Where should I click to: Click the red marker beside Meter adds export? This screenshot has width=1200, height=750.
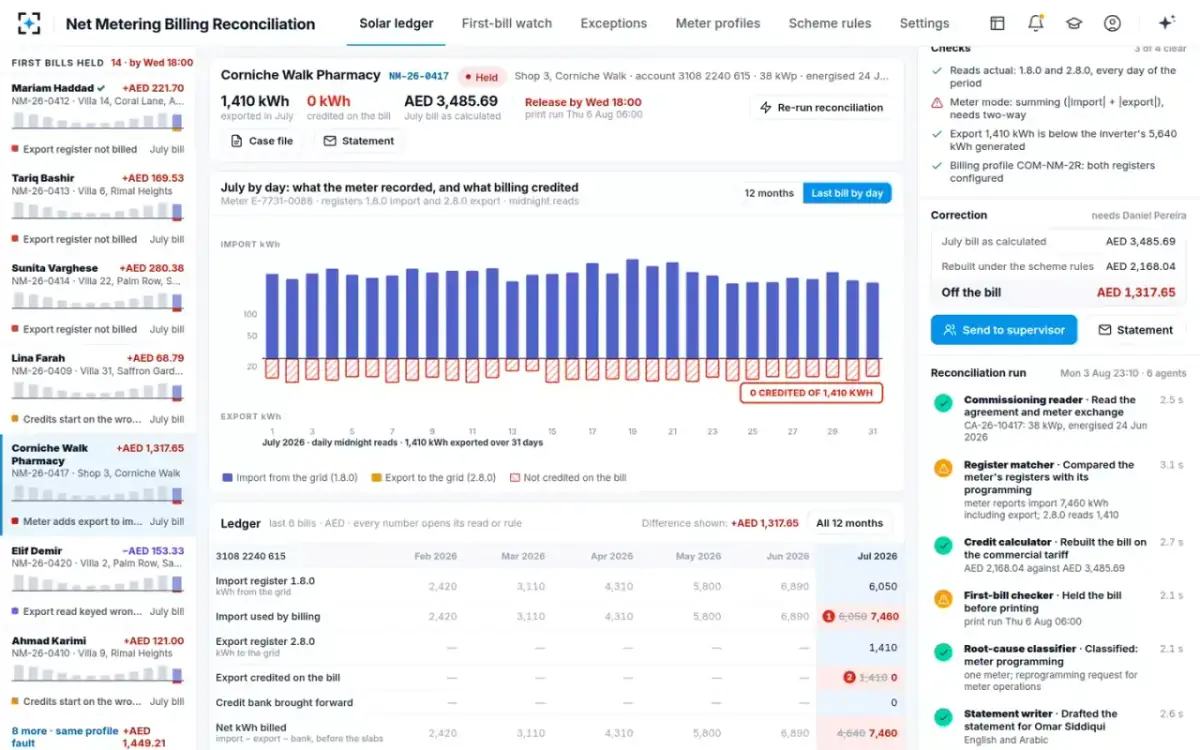[x=15, y=521]
